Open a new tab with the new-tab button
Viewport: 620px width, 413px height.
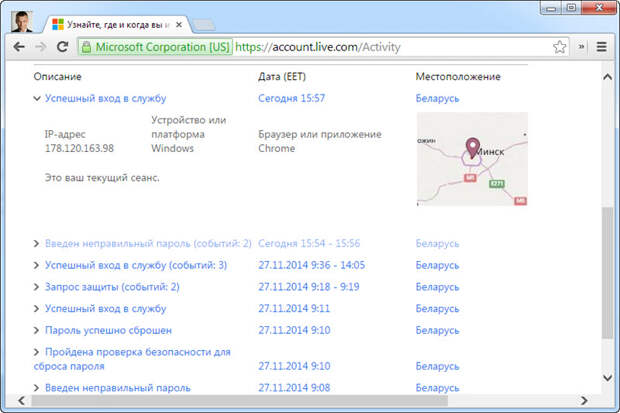coord(204,25)
